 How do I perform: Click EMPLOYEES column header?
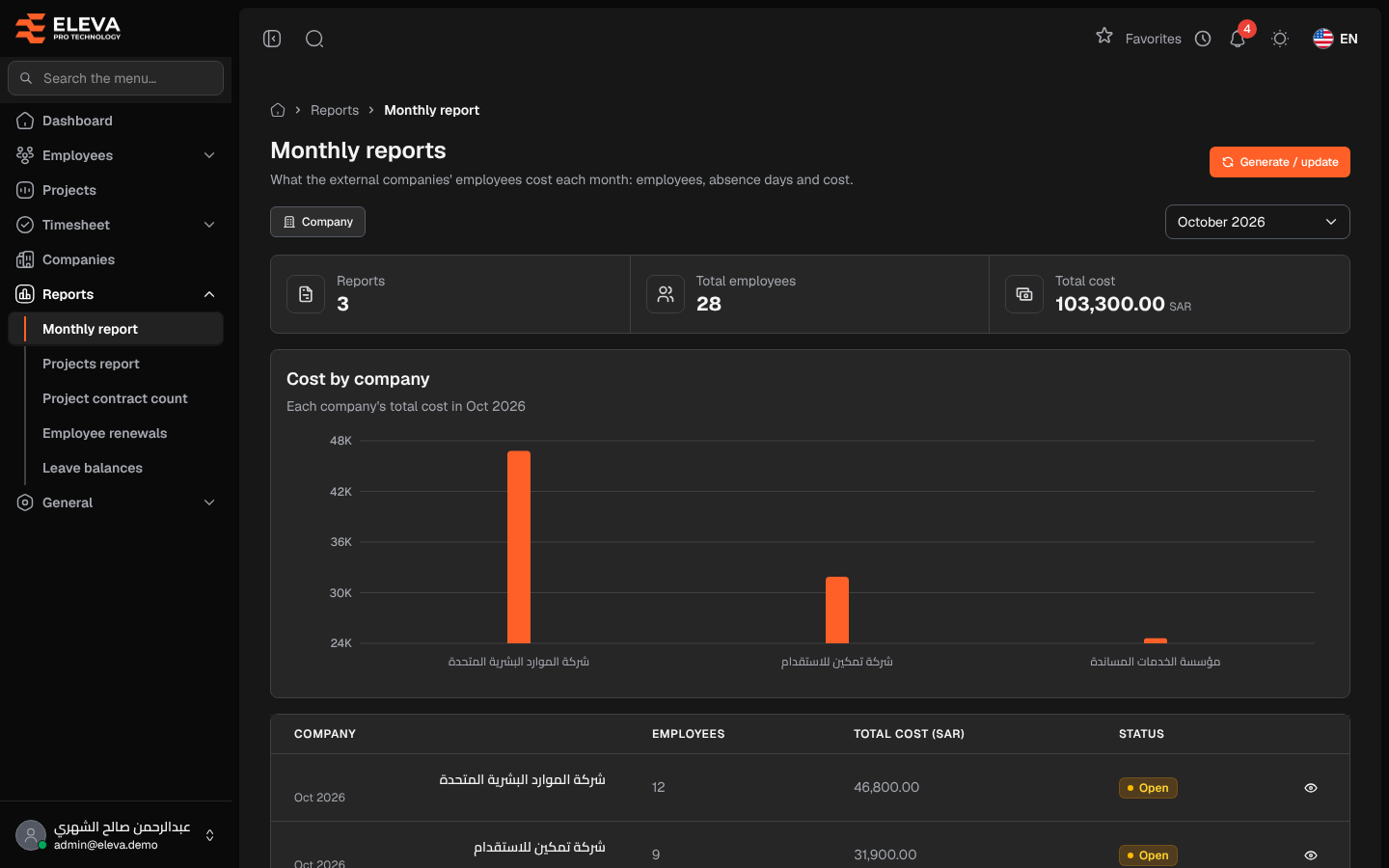(689, 734)
